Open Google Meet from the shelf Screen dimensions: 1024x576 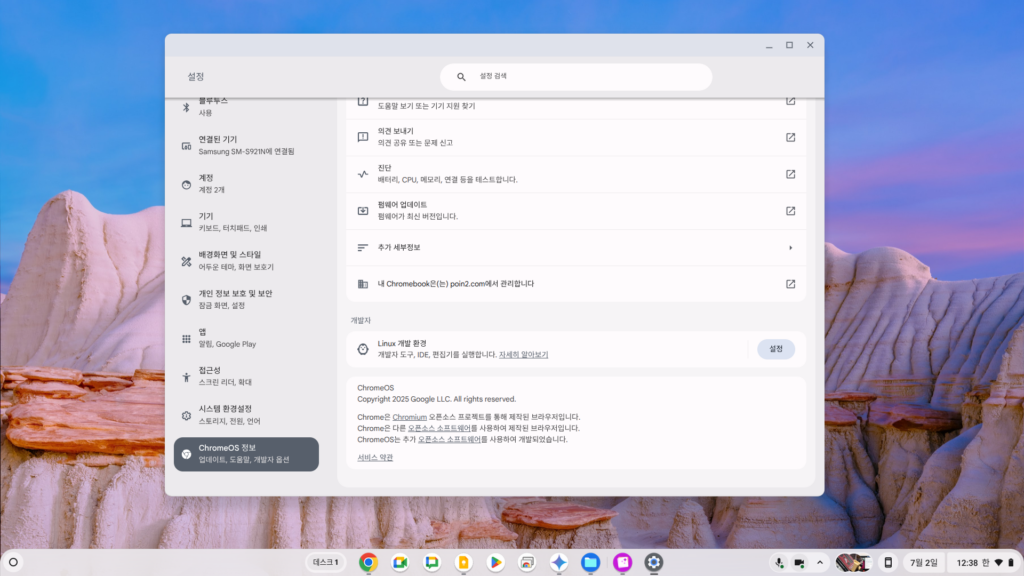400,562
